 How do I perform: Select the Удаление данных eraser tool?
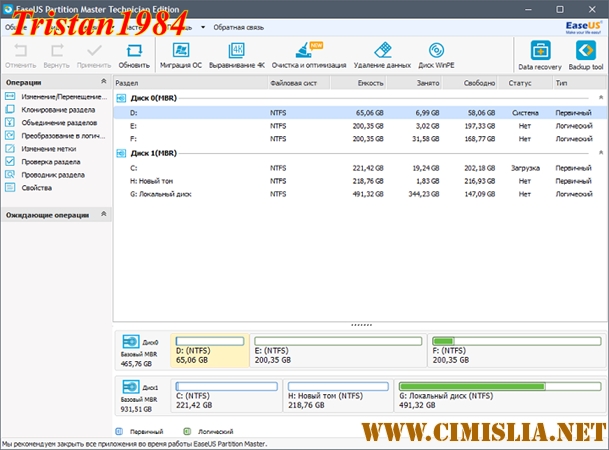(382, 54)
